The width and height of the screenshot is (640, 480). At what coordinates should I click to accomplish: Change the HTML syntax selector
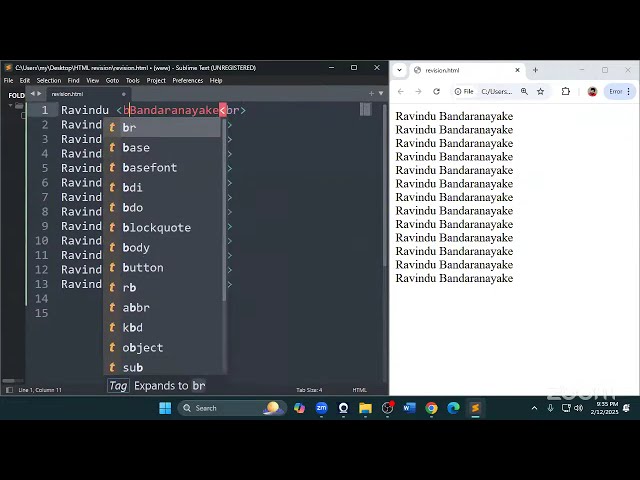[x=359, y=390]
